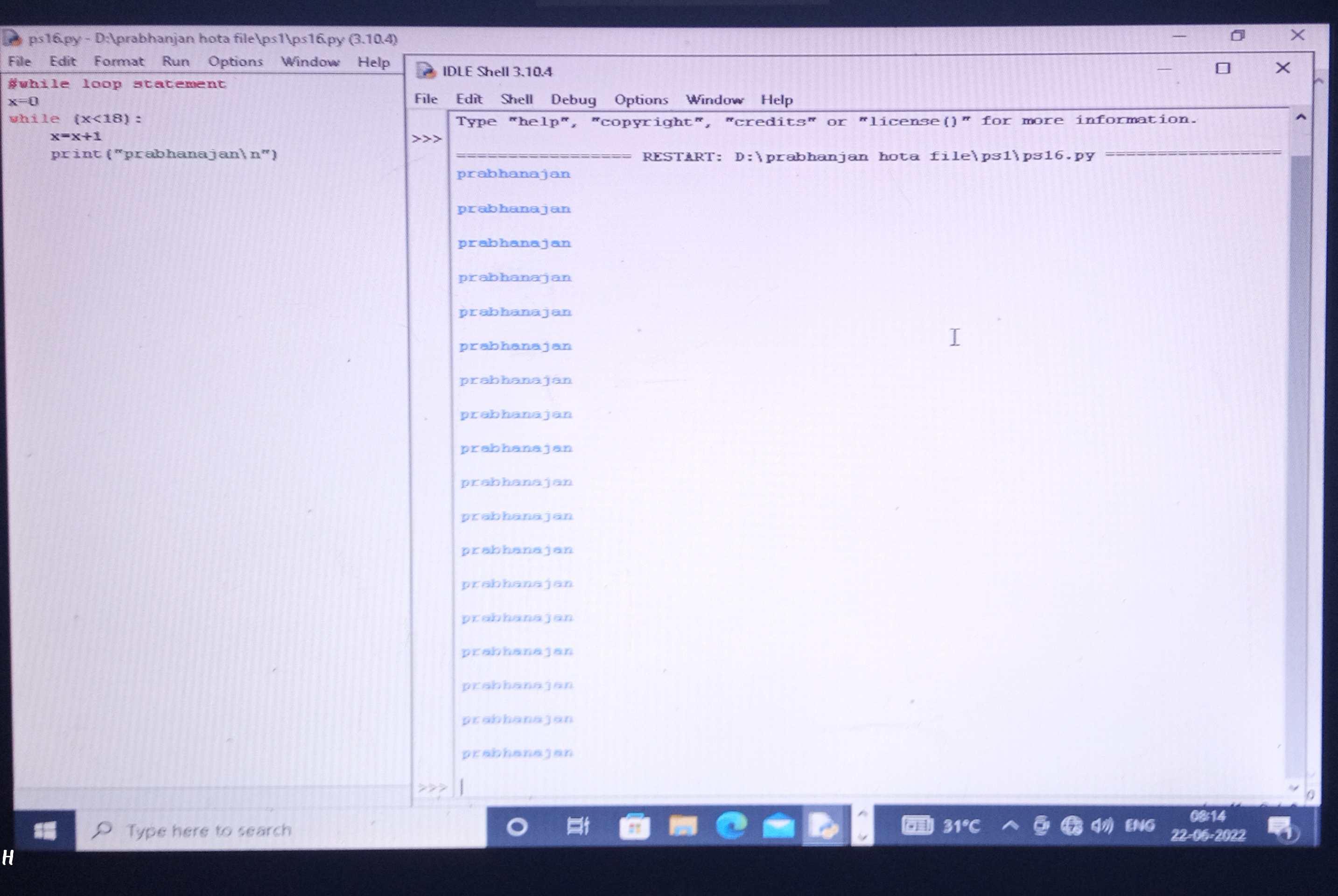This screenshot has height=896, width=1338.
Task: Open the Shell menu in IDLE Shell
Action: [x=517, y=99]
